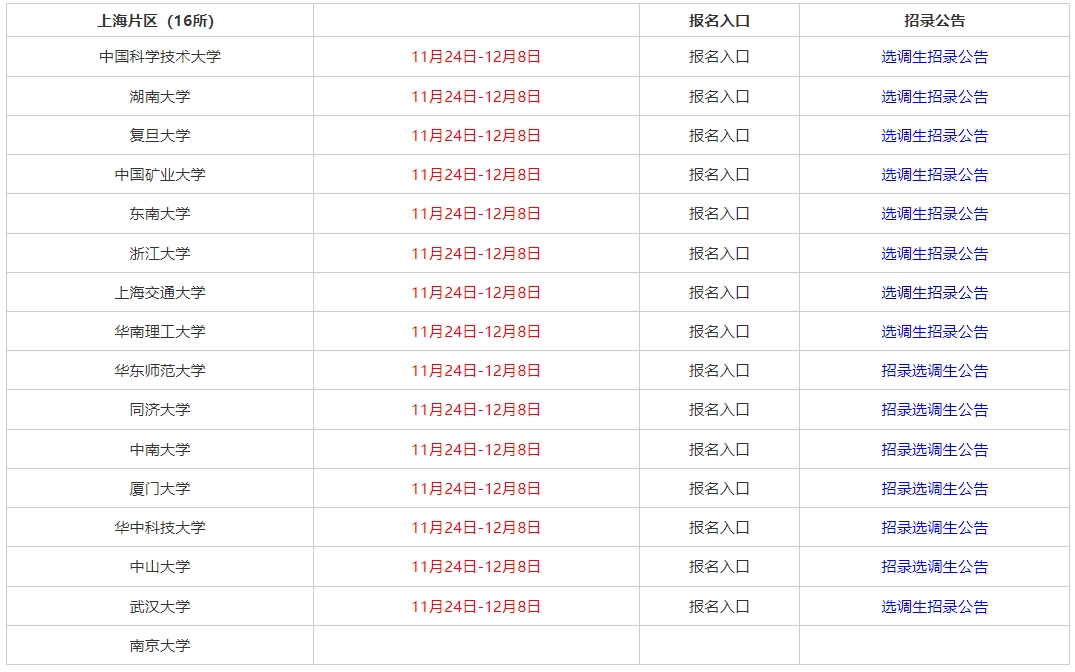
Task: View 选调生招录公告 for 复旦大学
Action: 934,136
